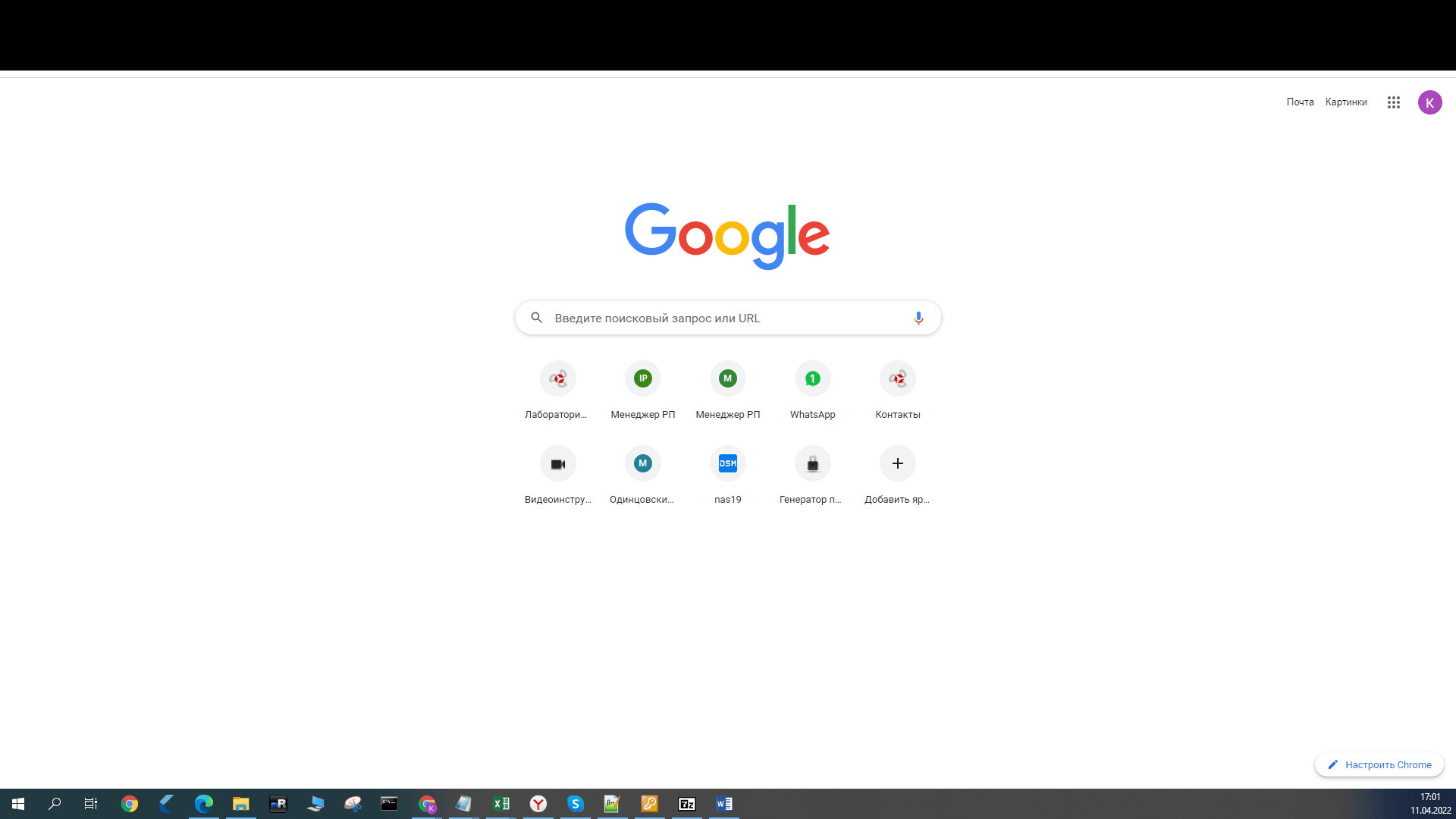Viewport: 1456px width, 819px height.
Task: Open the Лаборатори... shortcut tile
Action: point(557,391)
